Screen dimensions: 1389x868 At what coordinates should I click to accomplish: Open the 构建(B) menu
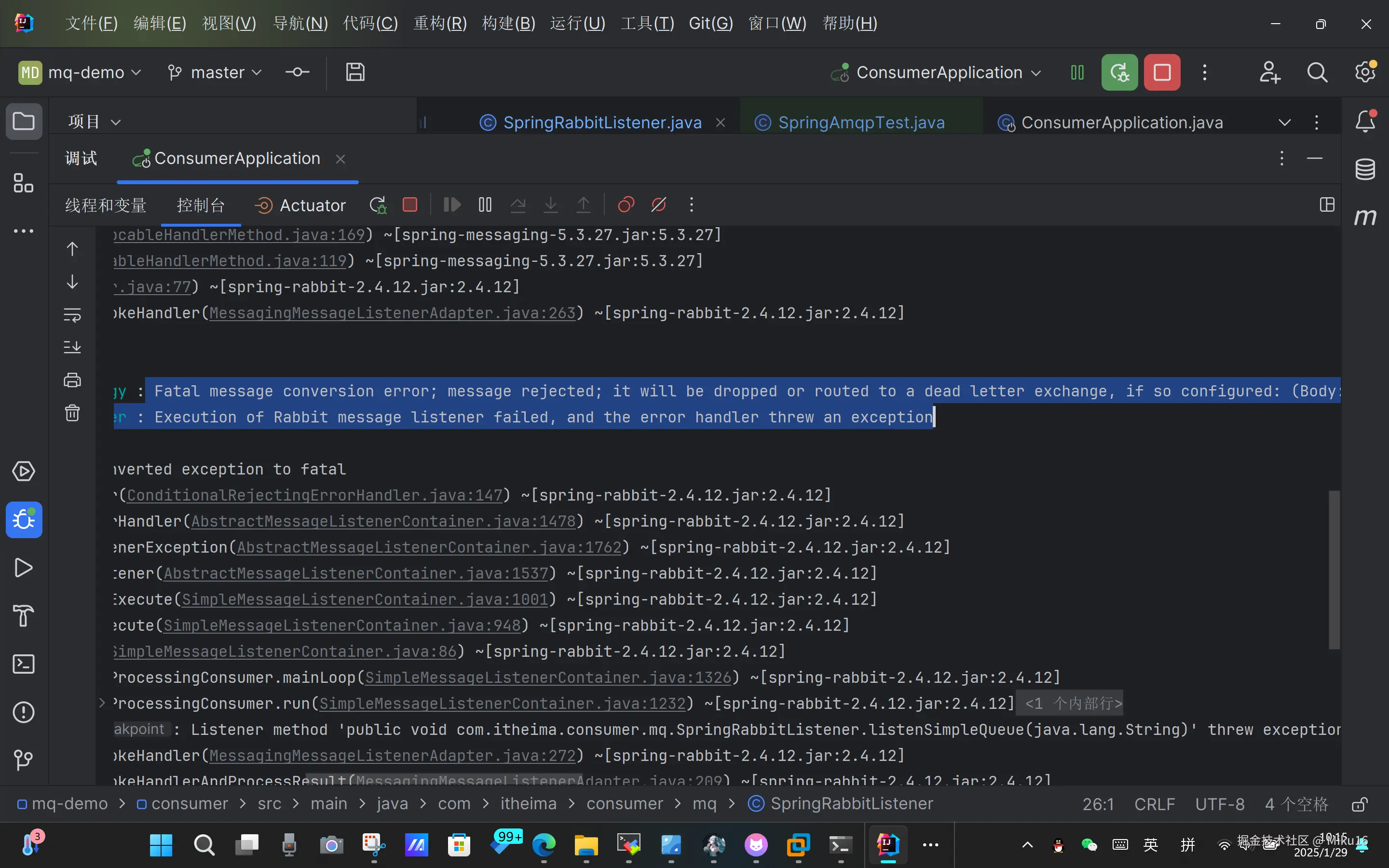point(508,24)
